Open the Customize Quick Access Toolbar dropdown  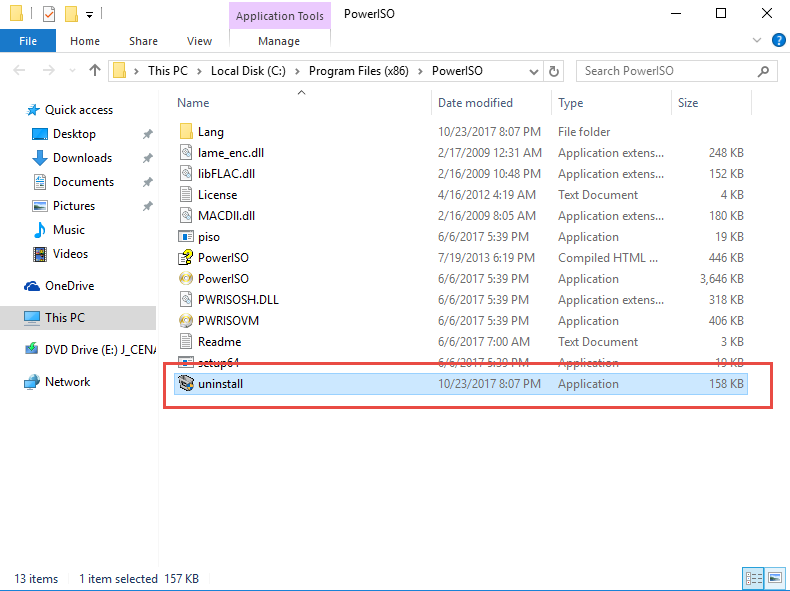[x=89, y=15]
